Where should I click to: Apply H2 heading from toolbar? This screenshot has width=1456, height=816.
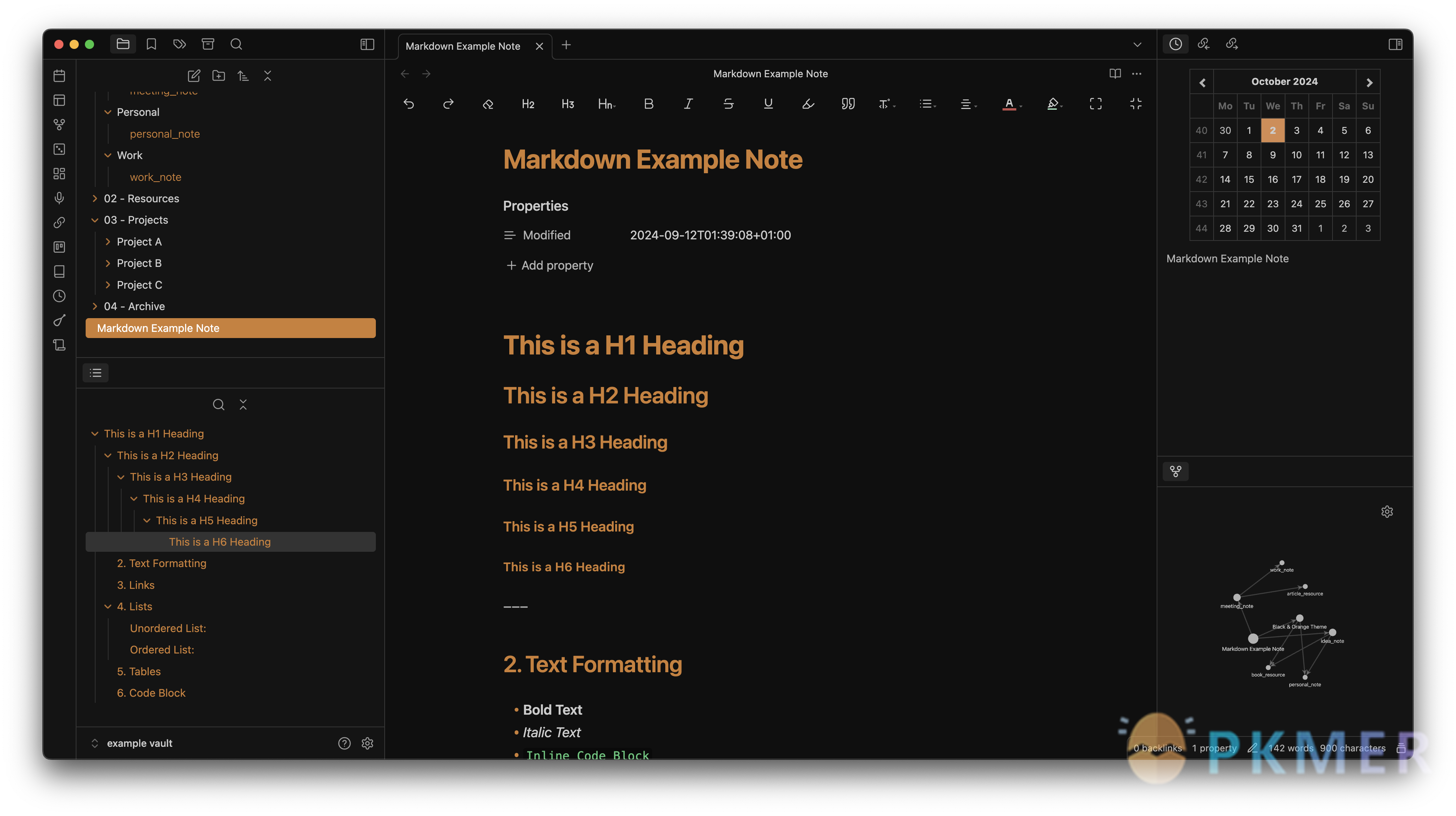click(x=528, y=104)
